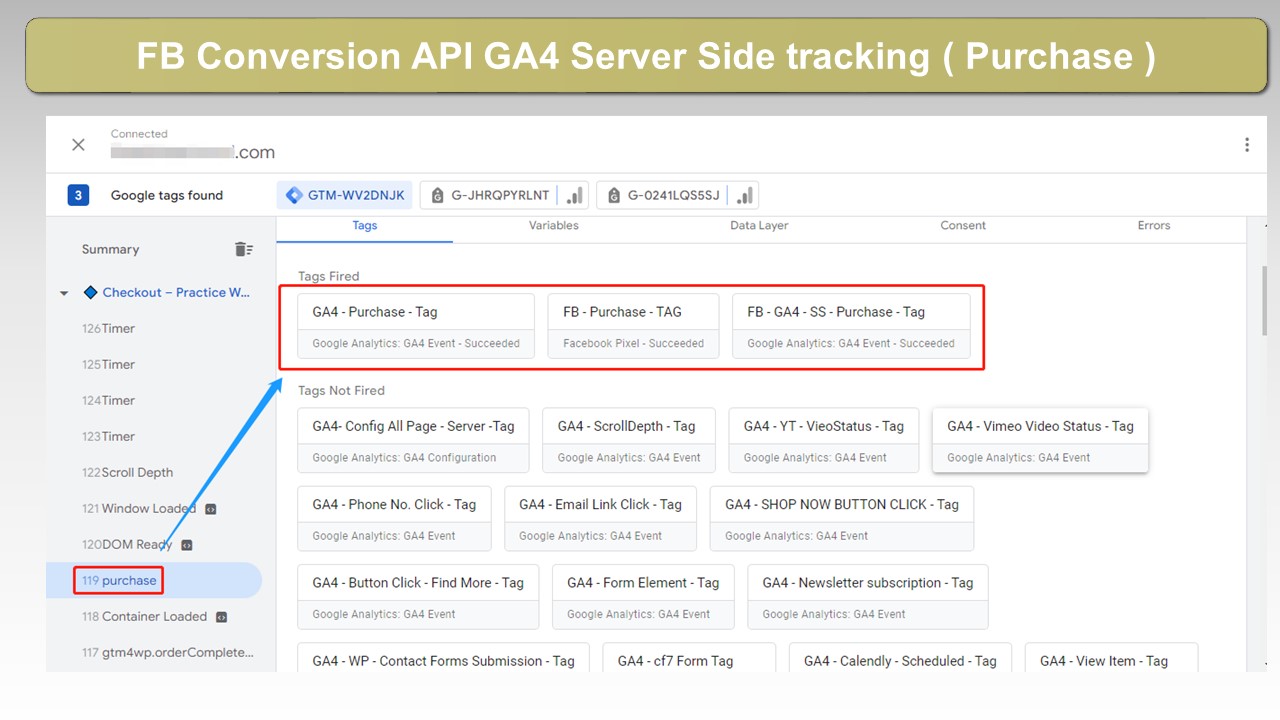Click the diamond icon beside Checkout – Practice
The height and width of the screenshot is (720, 1280).
click(91, 293)
